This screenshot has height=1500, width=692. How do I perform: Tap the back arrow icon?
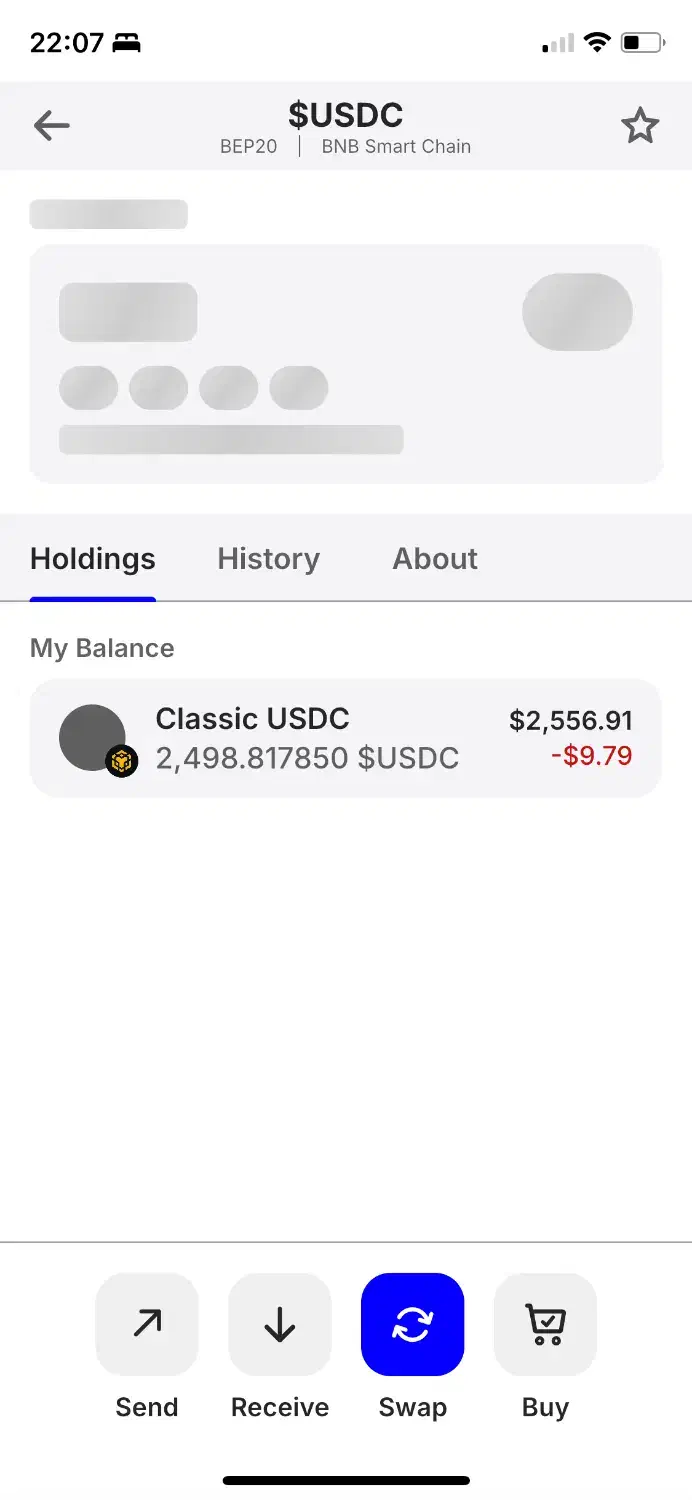click(x=51, y=126)
